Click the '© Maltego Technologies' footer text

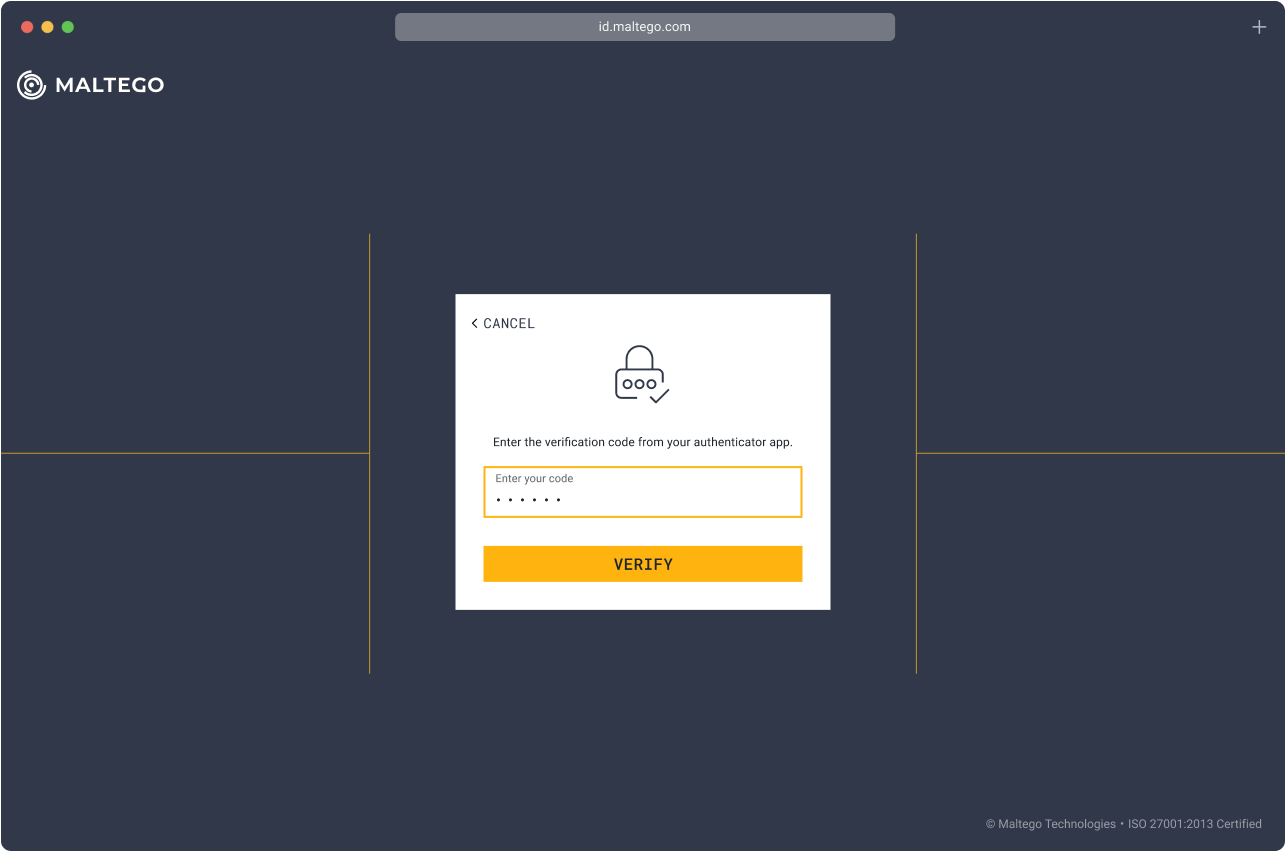(1050, 824)
